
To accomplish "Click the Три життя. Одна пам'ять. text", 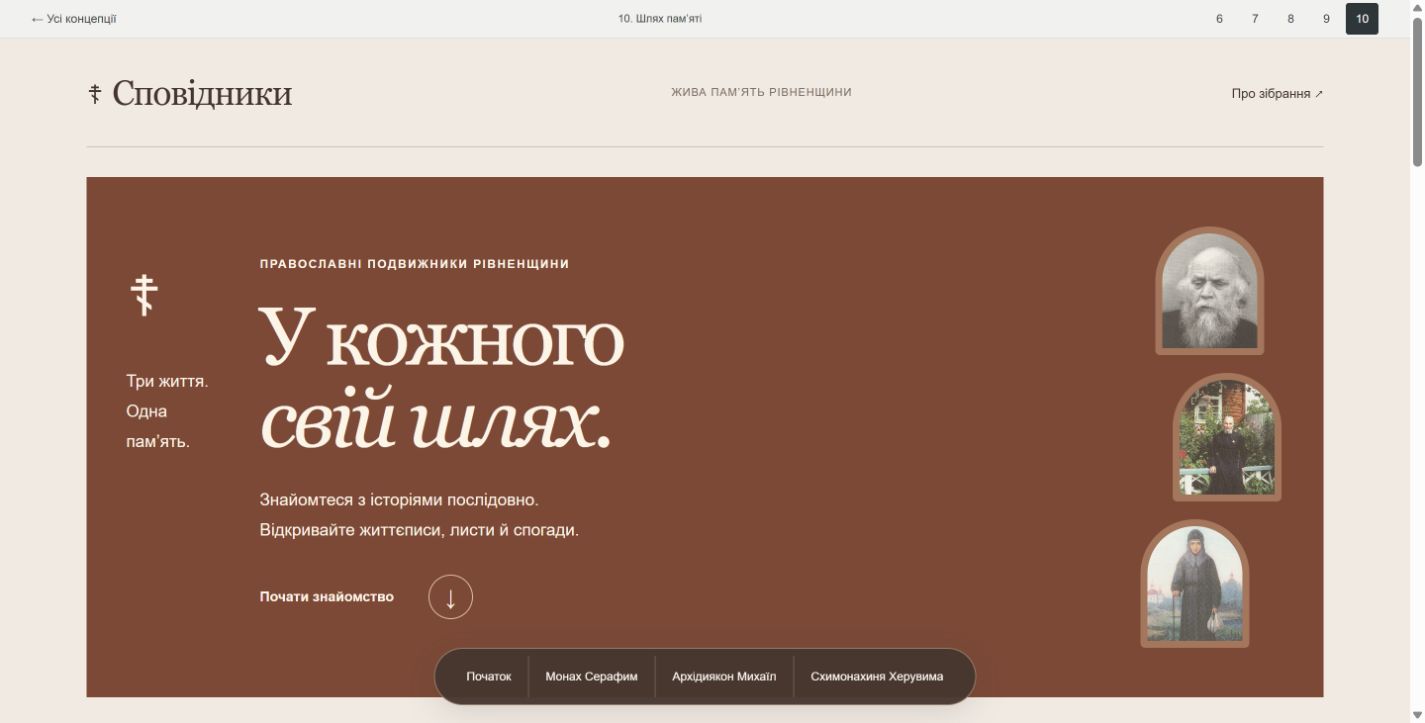I will [167, 411].
